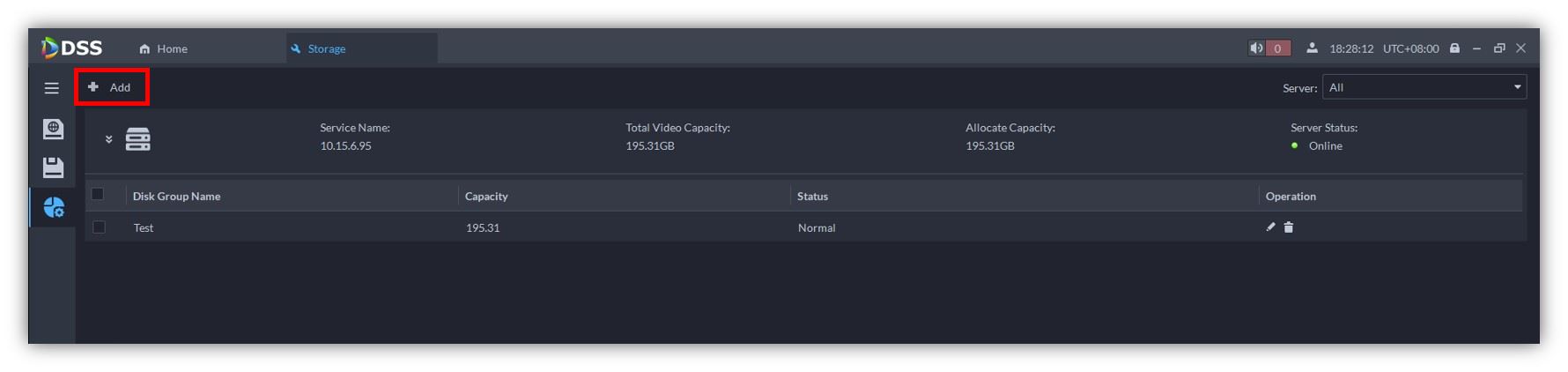Image resolution: width=1568 pixels, height=372 pixels.
Task: Open the first sidebar icon below the menu
Action: (x=53, y=129)
